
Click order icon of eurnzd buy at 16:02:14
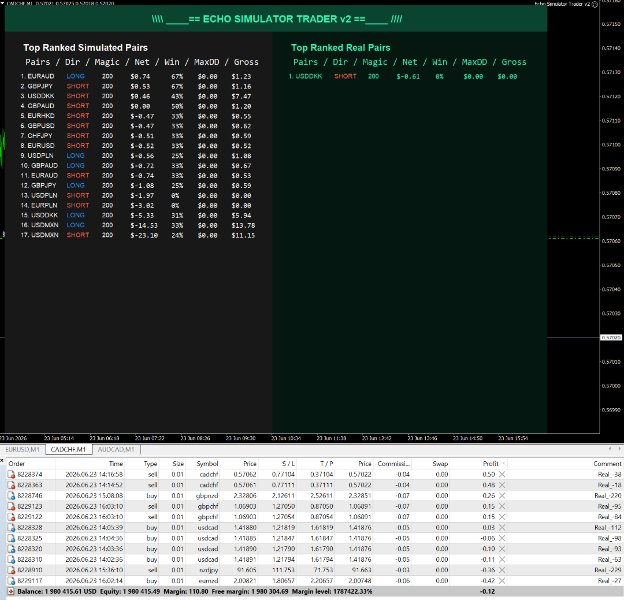click(x=11, y=581)
